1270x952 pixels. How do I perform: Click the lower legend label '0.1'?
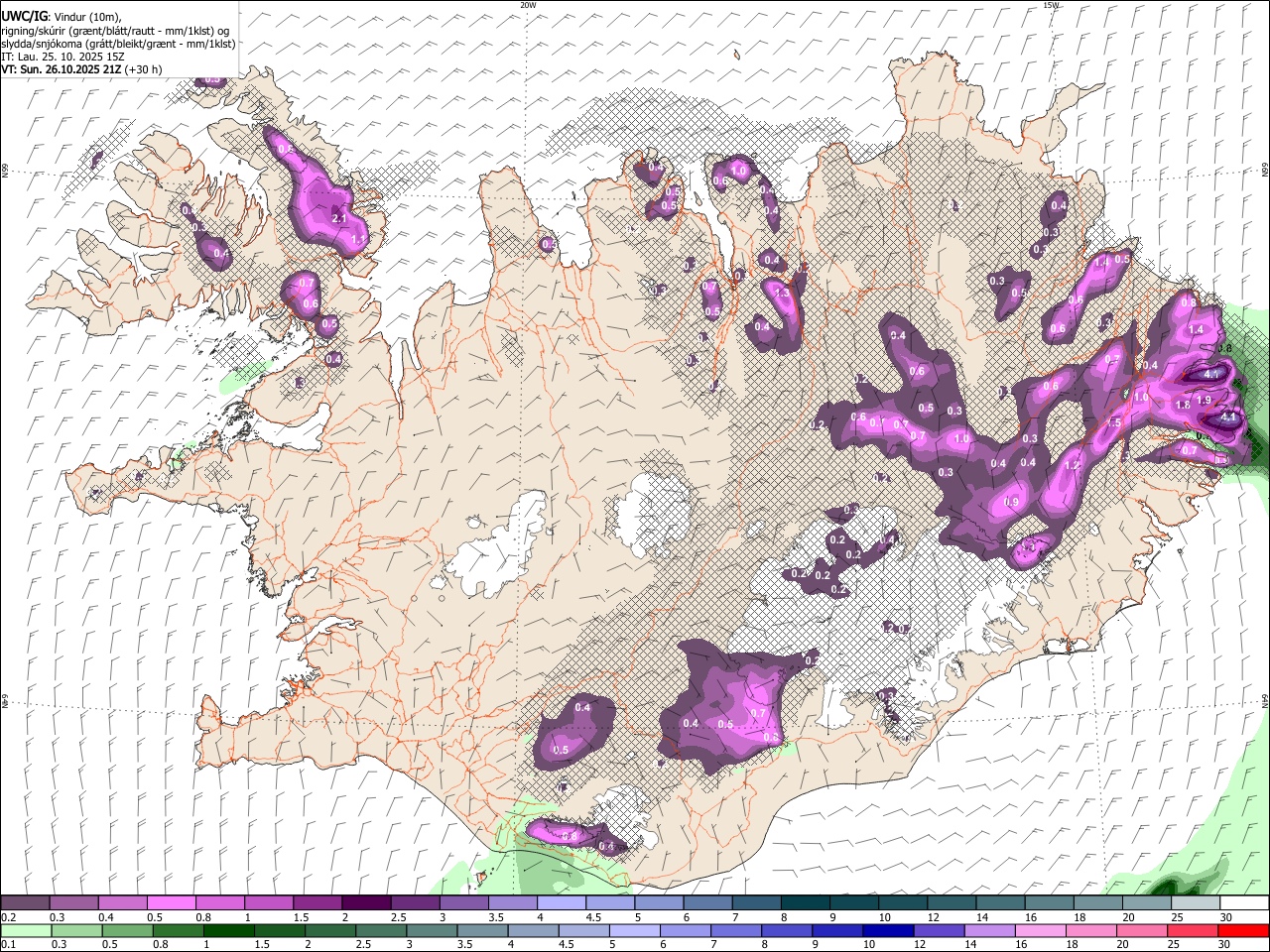pyautogui.click(x=9, y=945)
